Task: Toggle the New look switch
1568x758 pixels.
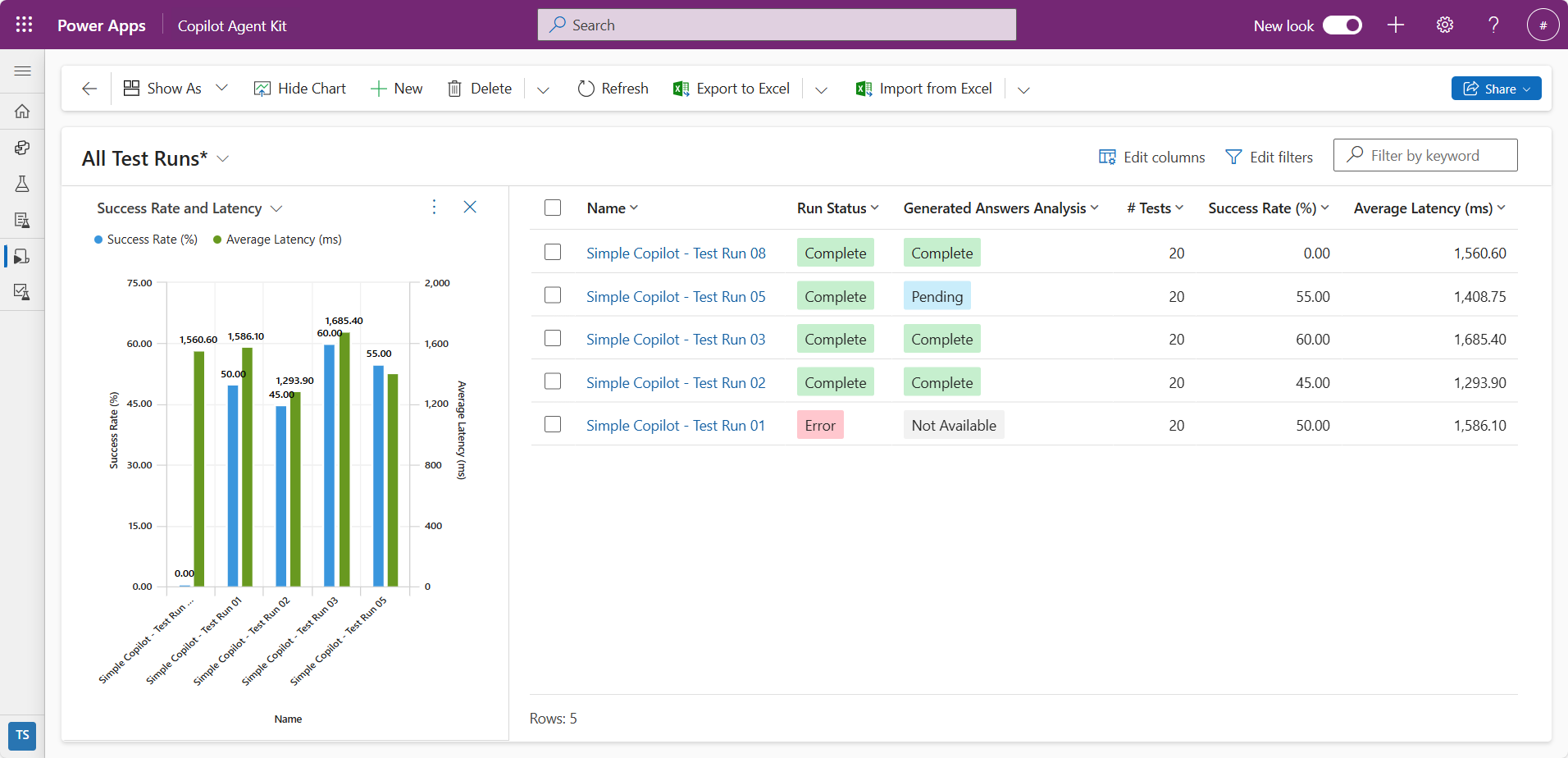Action: 1342,25
